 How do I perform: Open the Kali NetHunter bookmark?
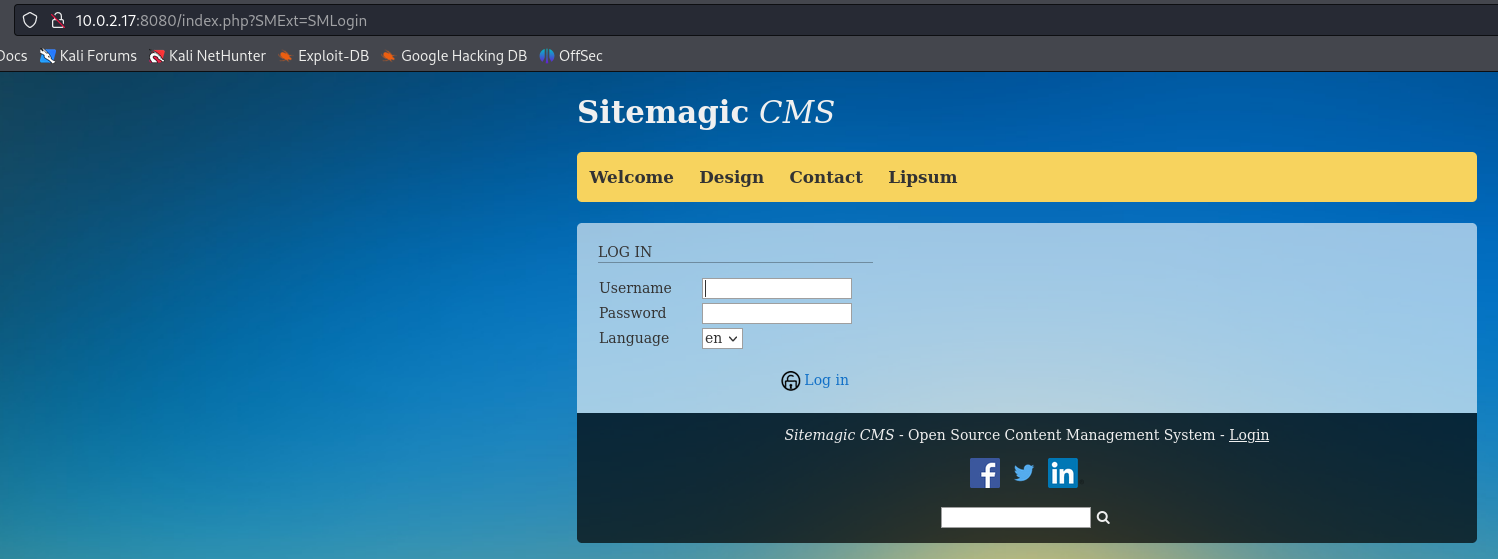click(x=207, y=56)
